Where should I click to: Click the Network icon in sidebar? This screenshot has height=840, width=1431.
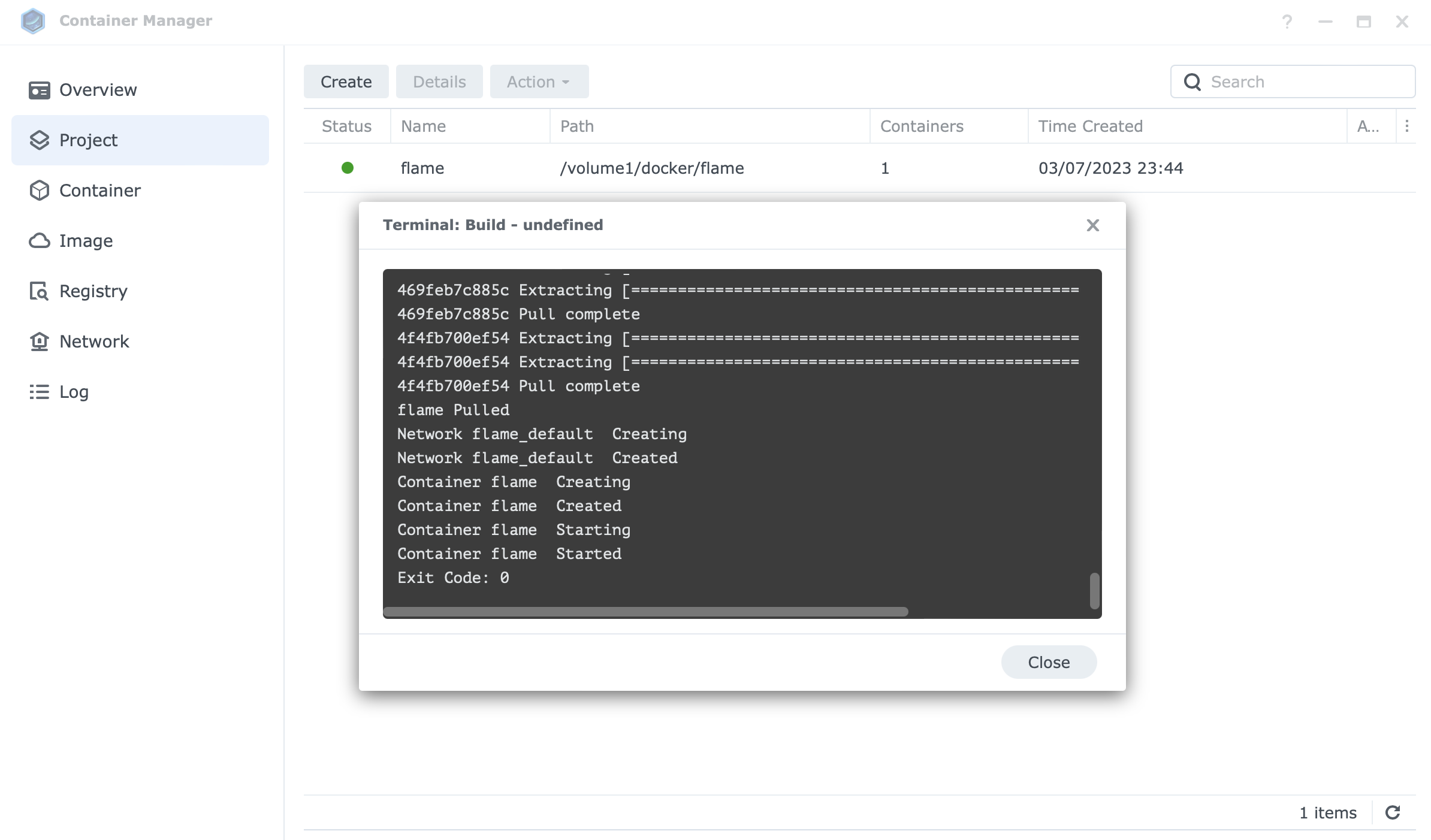40,342
